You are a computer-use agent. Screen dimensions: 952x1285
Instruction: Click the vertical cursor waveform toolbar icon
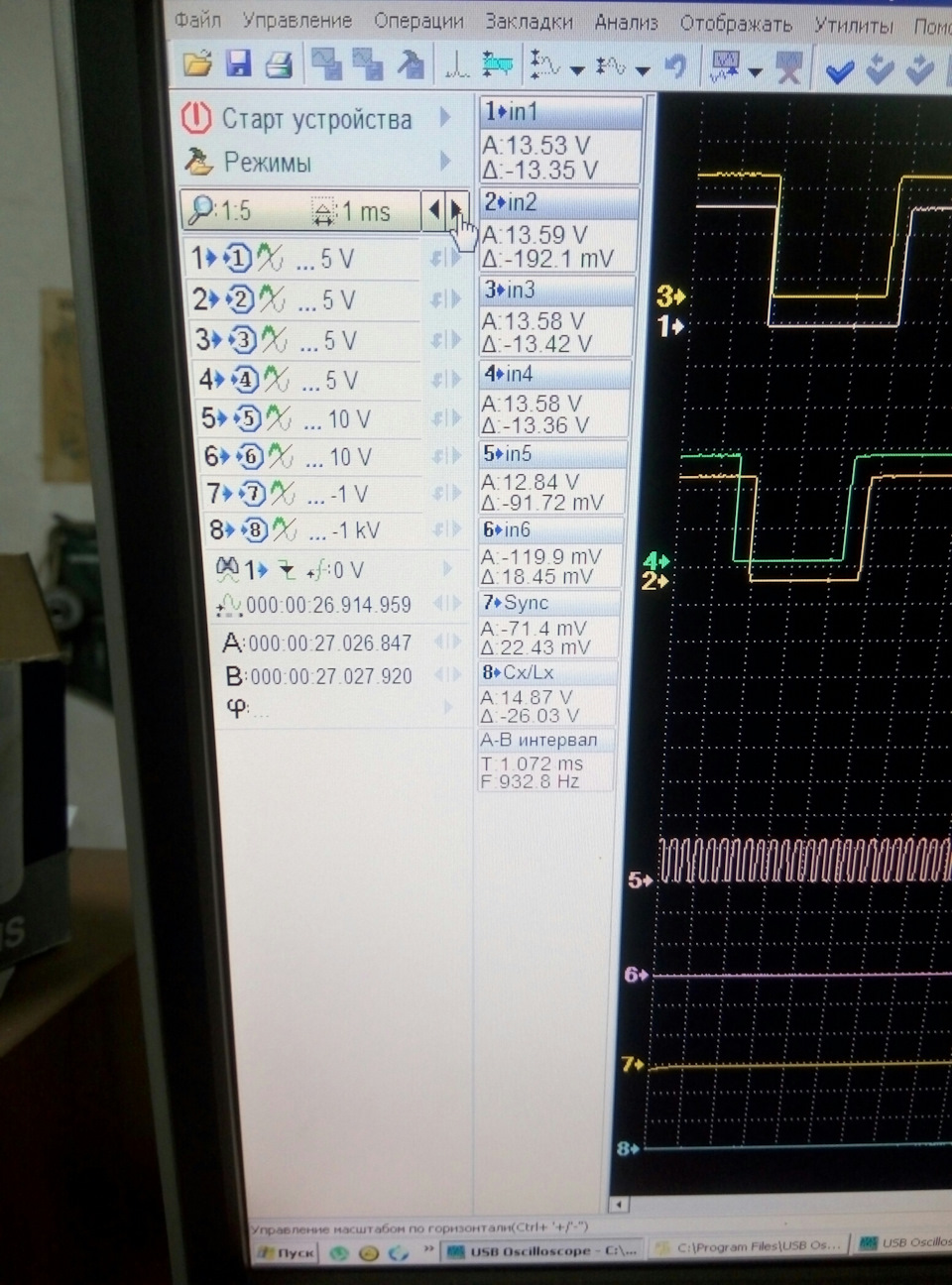coord(544,66)
